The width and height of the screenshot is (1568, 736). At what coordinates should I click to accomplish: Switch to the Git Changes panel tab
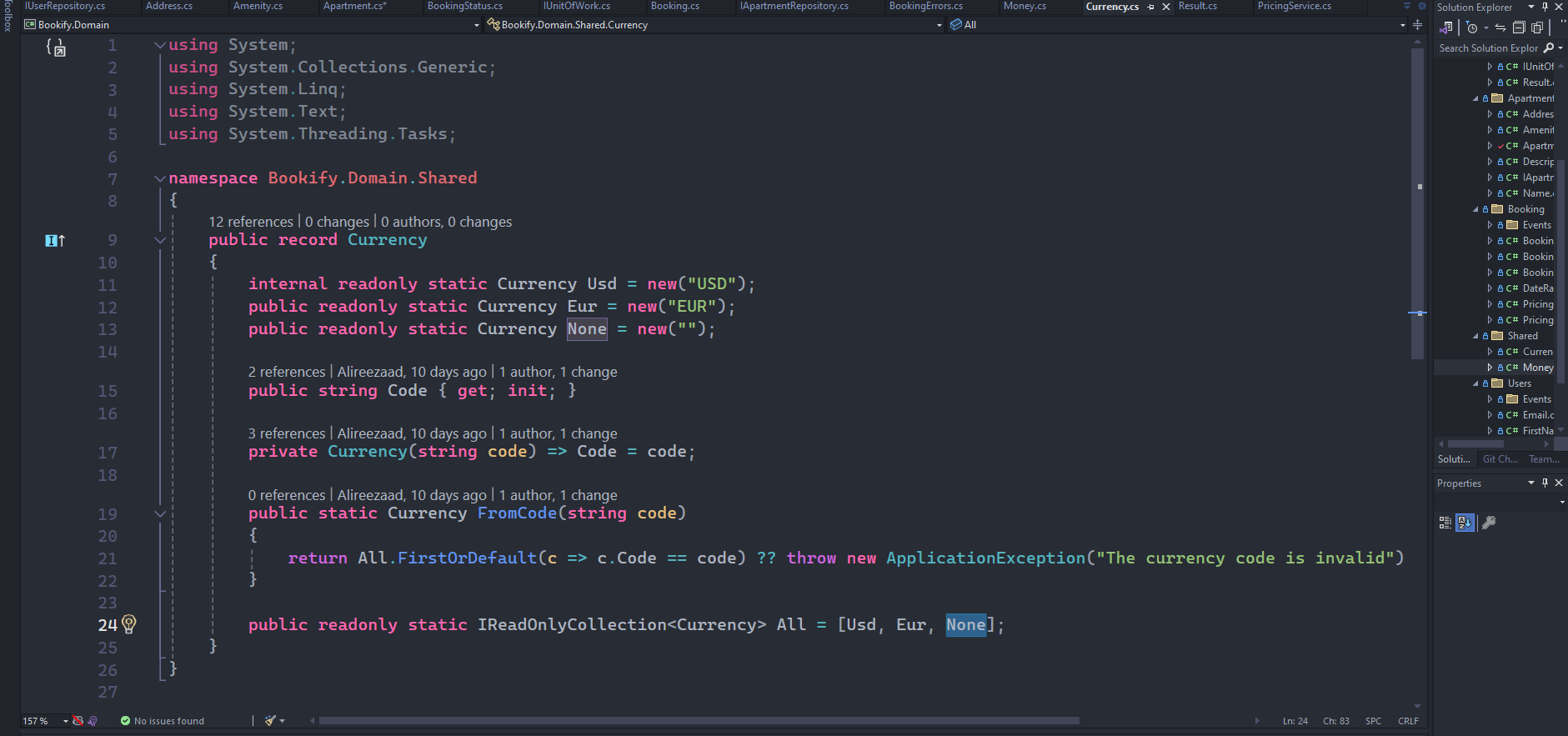click(1500, 459)
